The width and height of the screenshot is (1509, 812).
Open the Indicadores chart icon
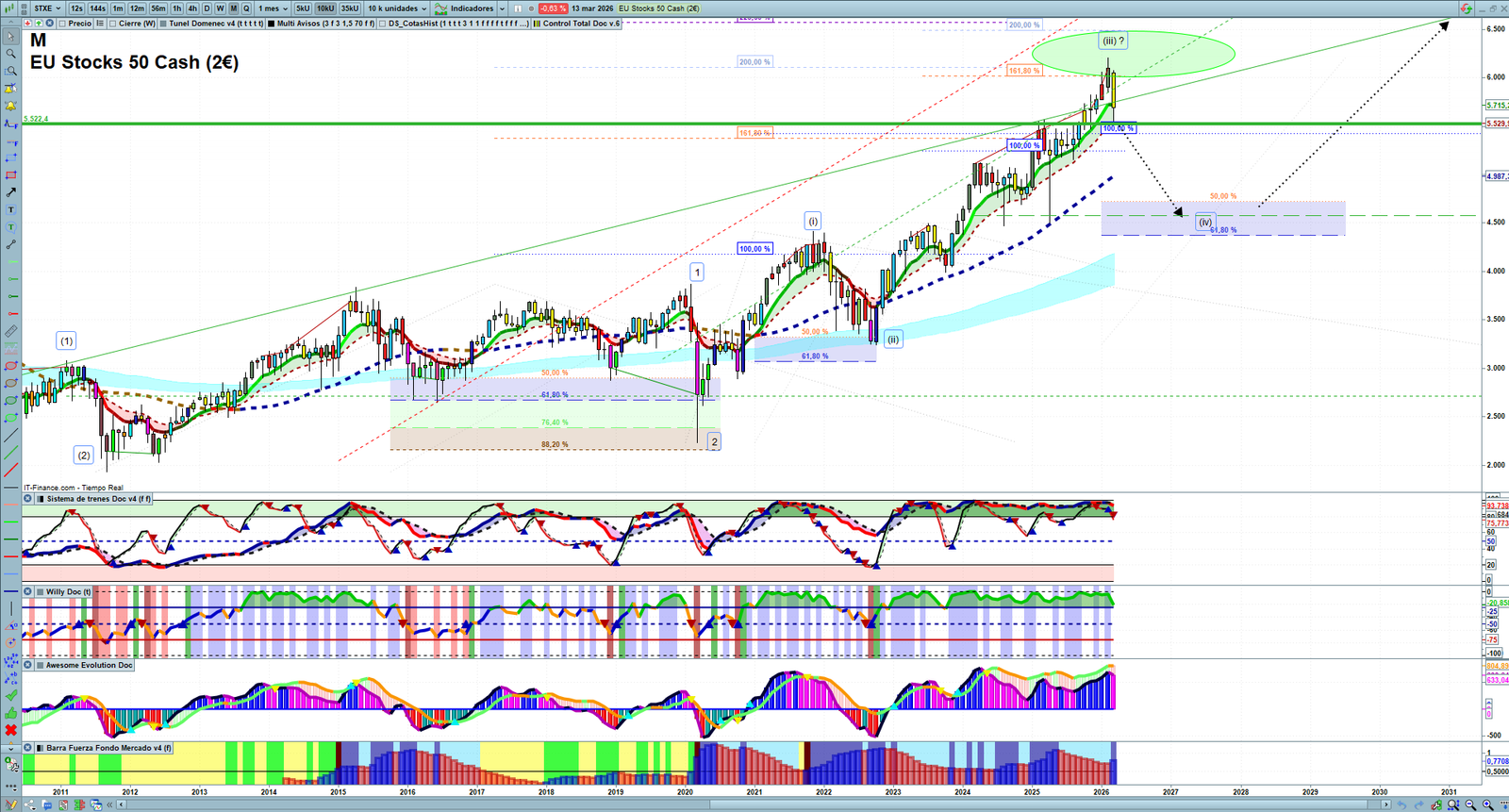[x=440, y=8]
